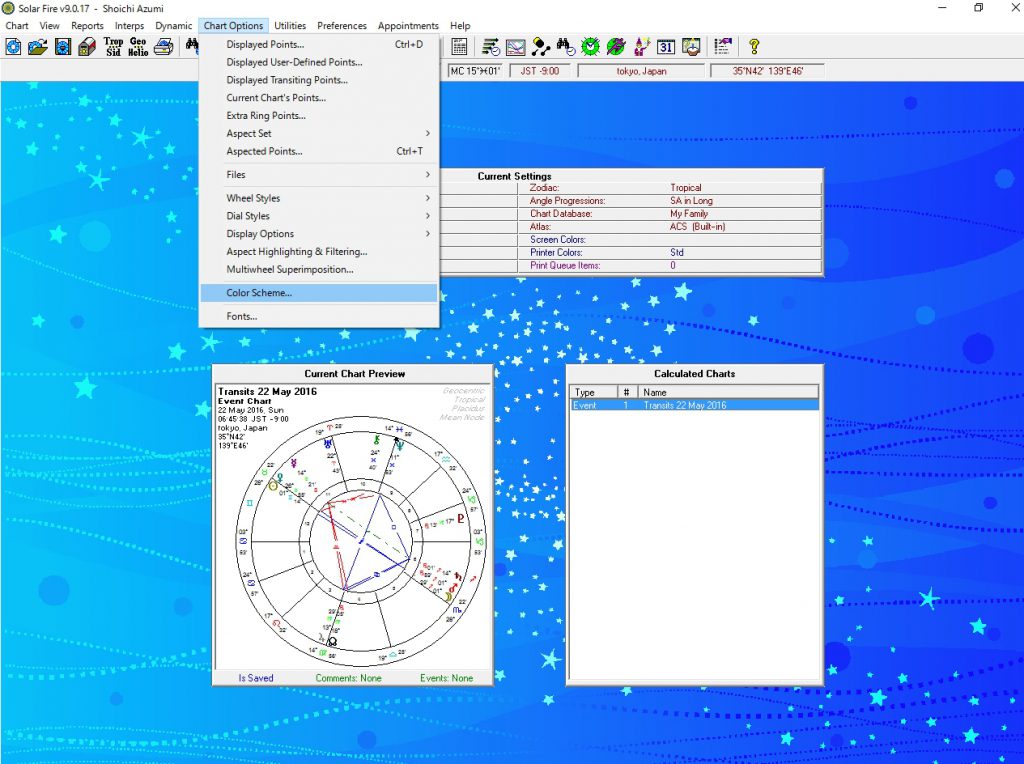Toggle the Geo/Helio toolbar button
This screenshot has height=764, width=1024.
(x=138, y=46)
